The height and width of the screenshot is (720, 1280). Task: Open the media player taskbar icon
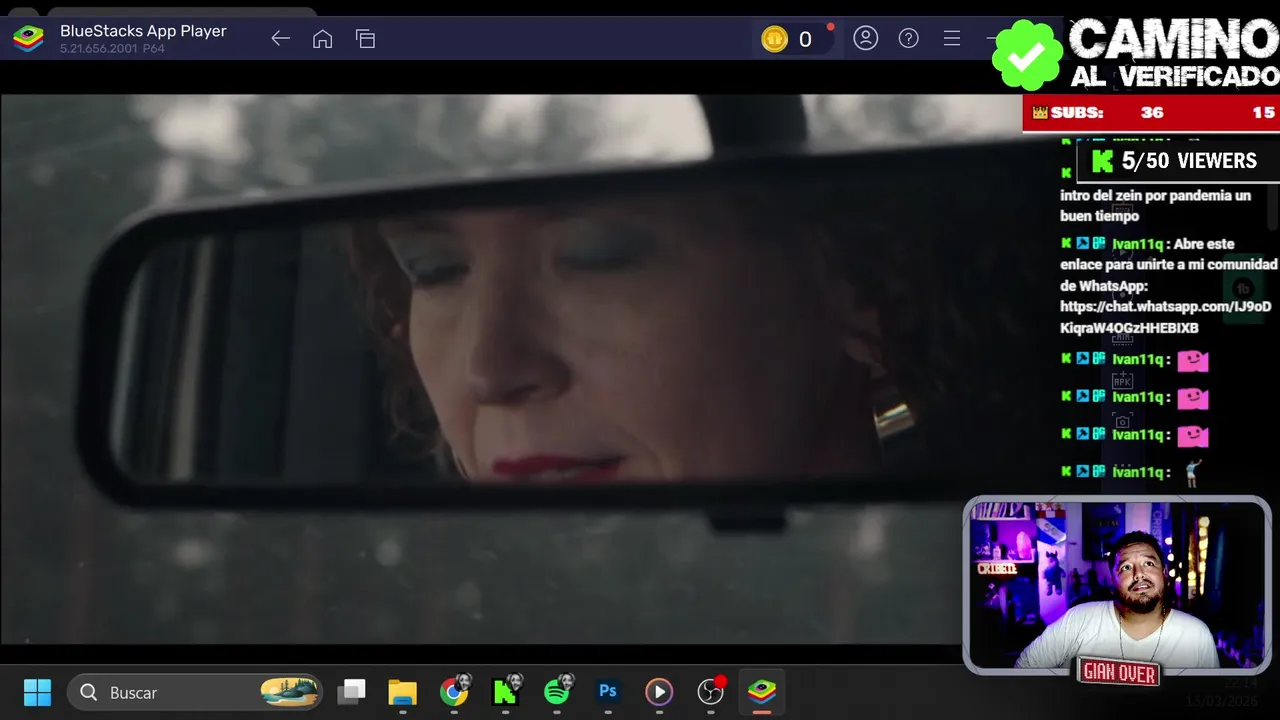click(659, 692)
